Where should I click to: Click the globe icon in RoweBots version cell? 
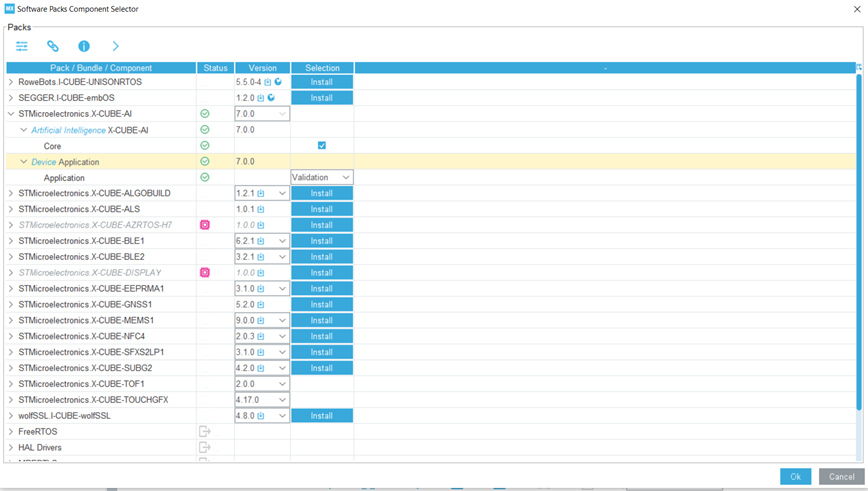point(278,82)
